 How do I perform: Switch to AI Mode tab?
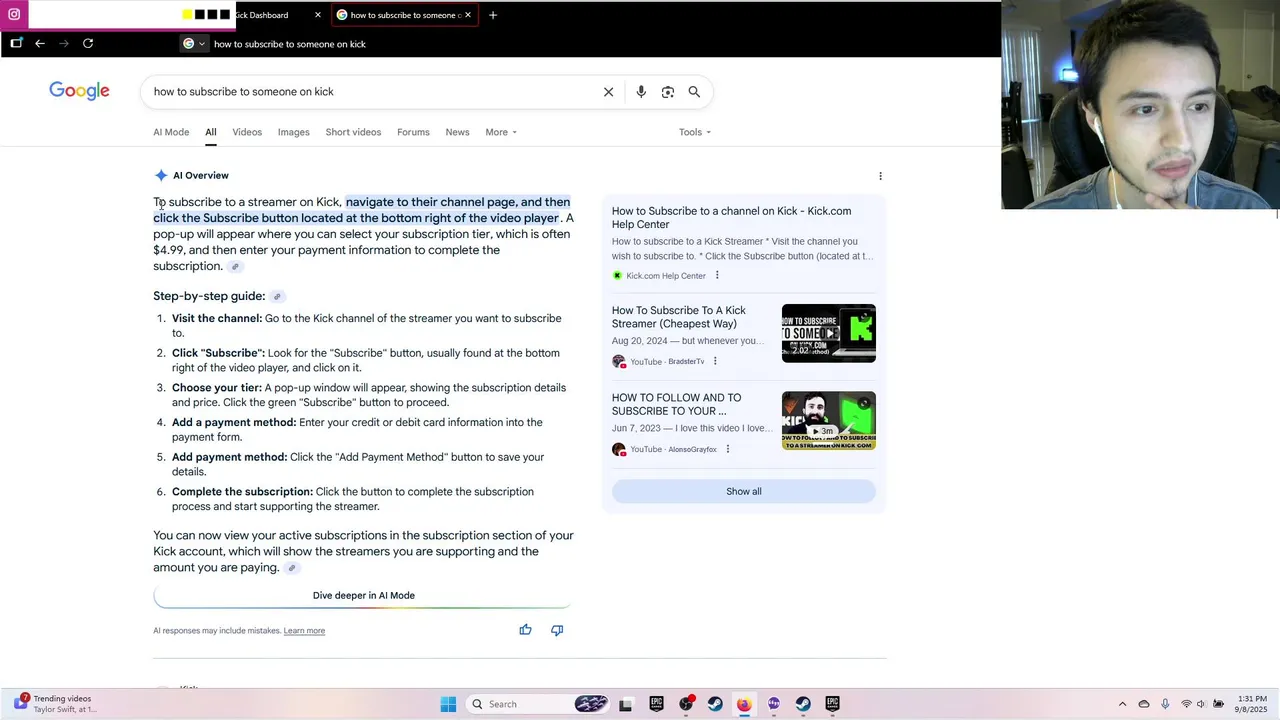tap(171, 132)
